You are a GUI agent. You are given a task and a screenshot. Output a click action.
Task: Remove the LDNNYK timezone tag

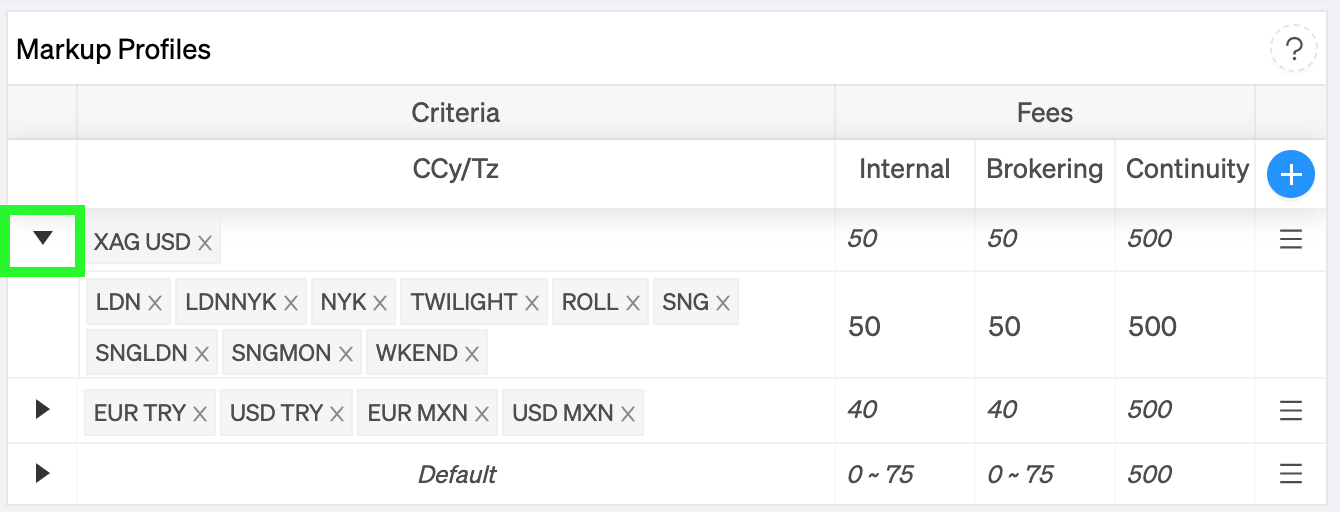(291, 302)
